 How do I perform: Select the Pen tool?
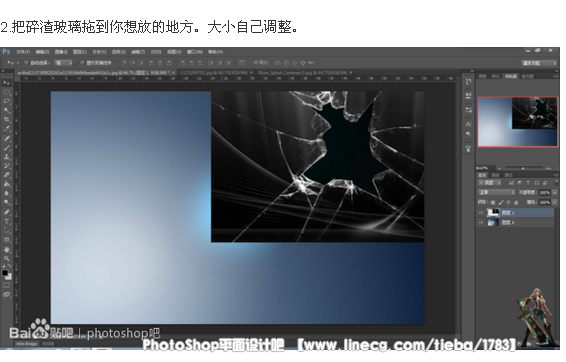click(x=6, y=212)
